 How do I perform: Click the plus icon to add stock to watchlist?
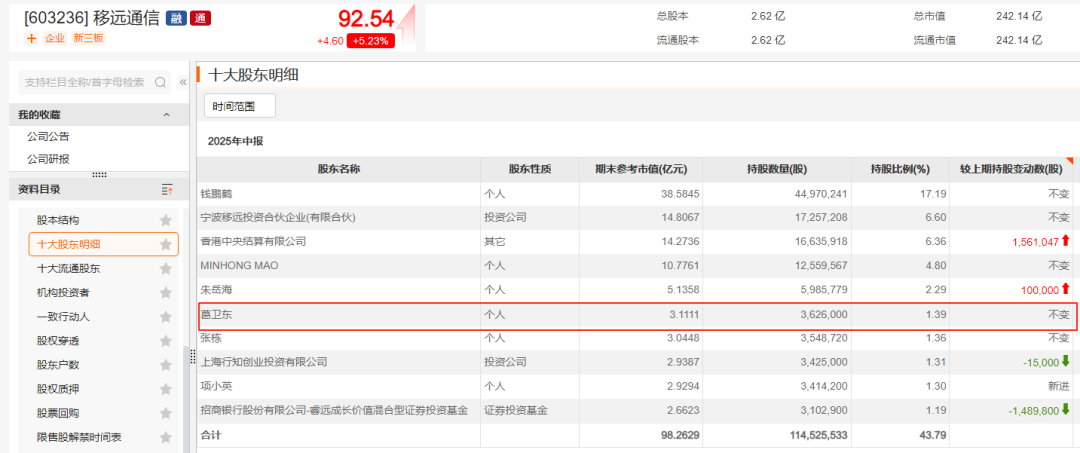31,39
